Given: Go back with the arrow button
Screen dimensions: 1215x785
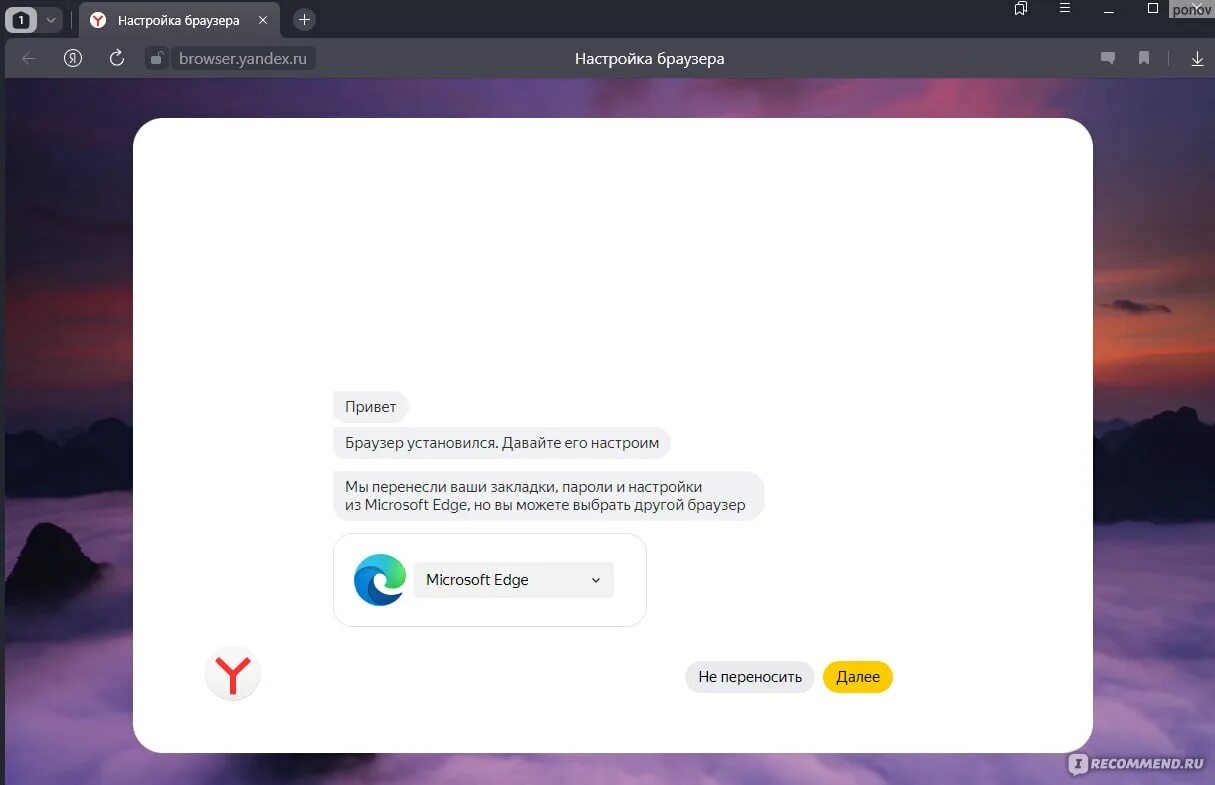Looking at the screenshot, I should coord(29,59).
